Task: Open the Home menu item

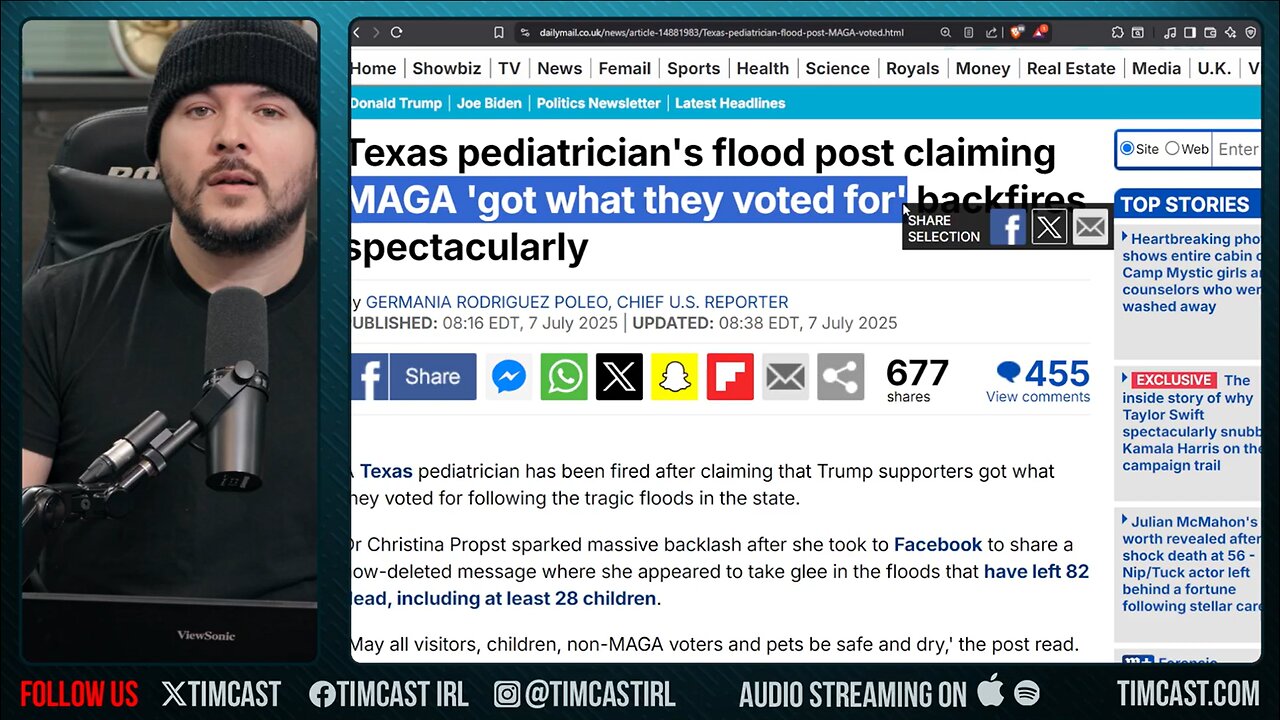Action: [373, 68]
